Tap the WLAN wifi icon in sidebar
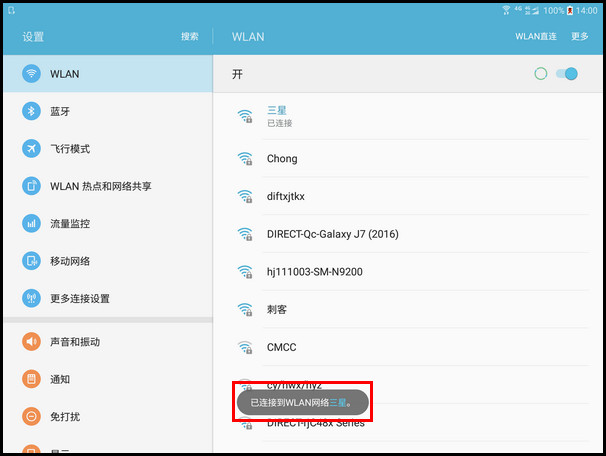The image size is (606, 456). 31,73
